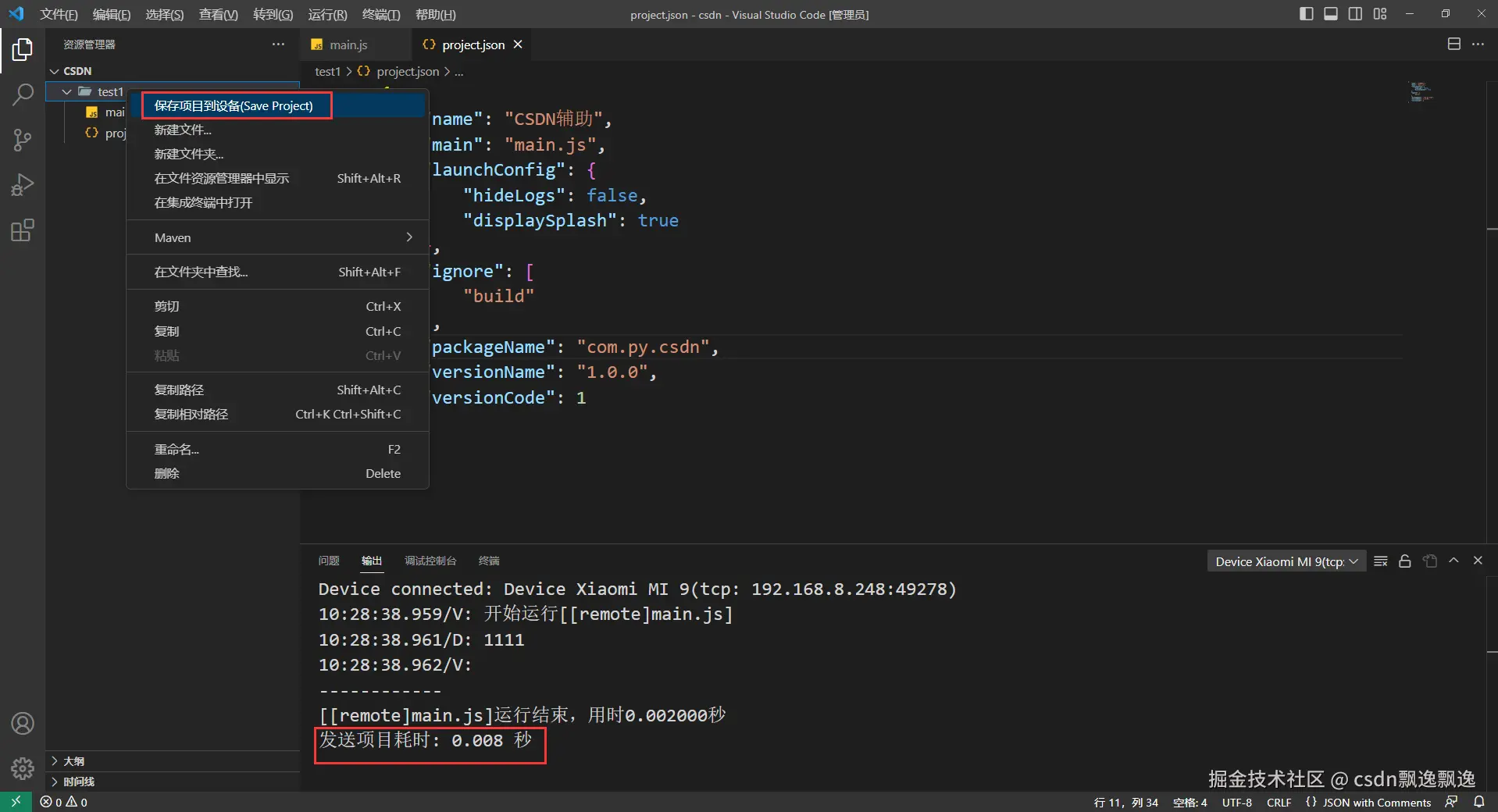Open the Selection (选择) menu
The height and width of the screenshot is (812, 1498).
(x=164, y=15)
